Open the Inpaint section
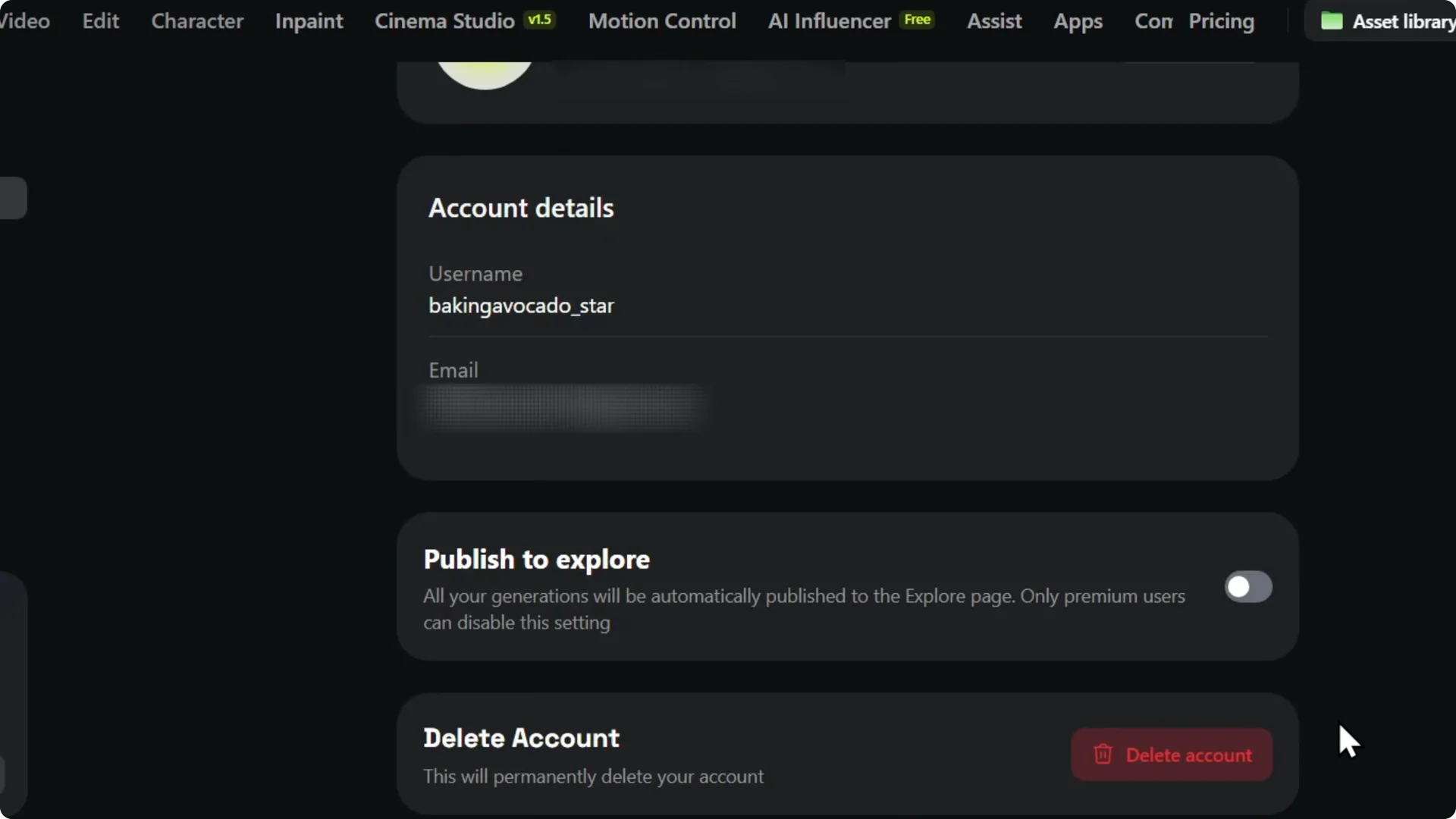The width and height of the screenshot is (1456, 819). (309, 20)
